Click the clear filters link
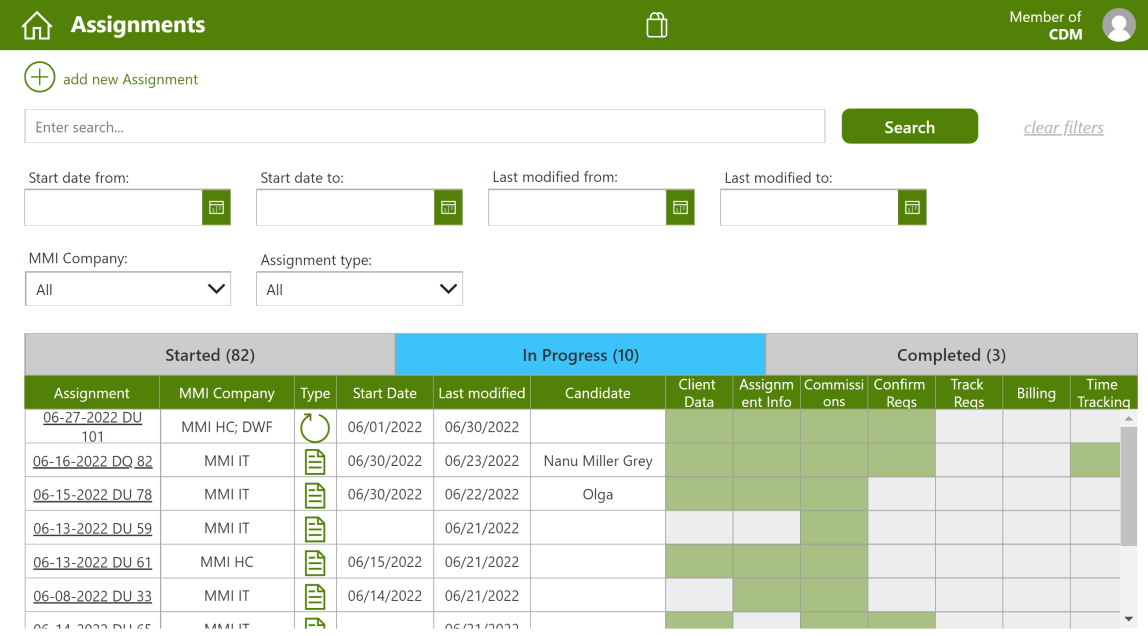The height and width of the screenshot is (636, 1148). coord(1063,128)
